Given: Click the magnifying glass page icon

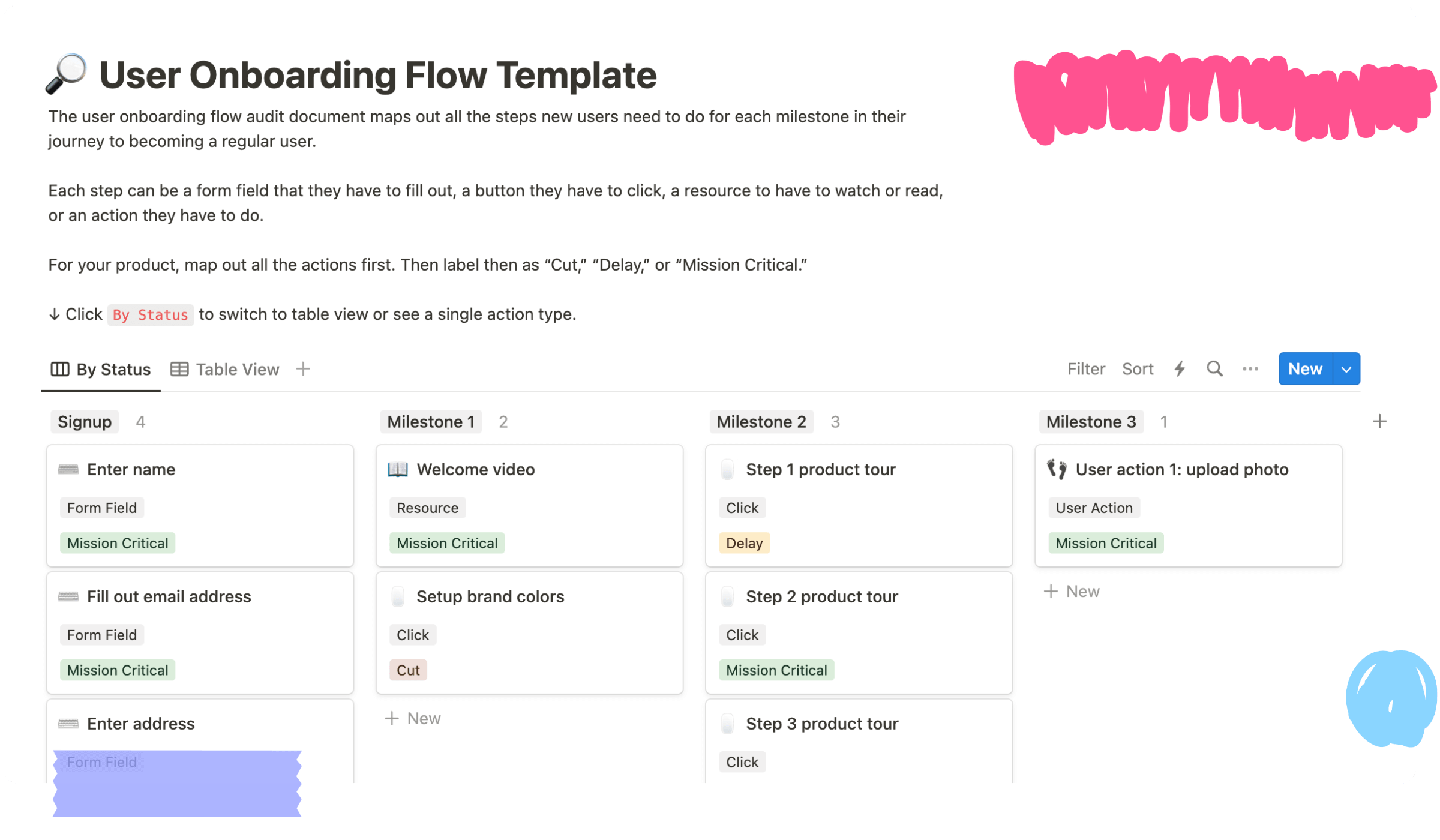Looking at the screenshot, I should [x=66, y=74].
